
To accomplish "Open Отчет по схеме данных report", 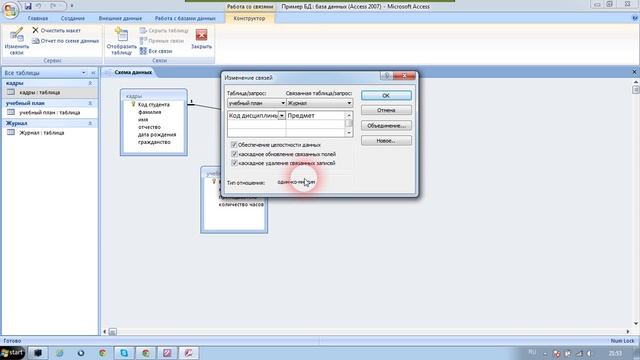I will tap(65, 41).
